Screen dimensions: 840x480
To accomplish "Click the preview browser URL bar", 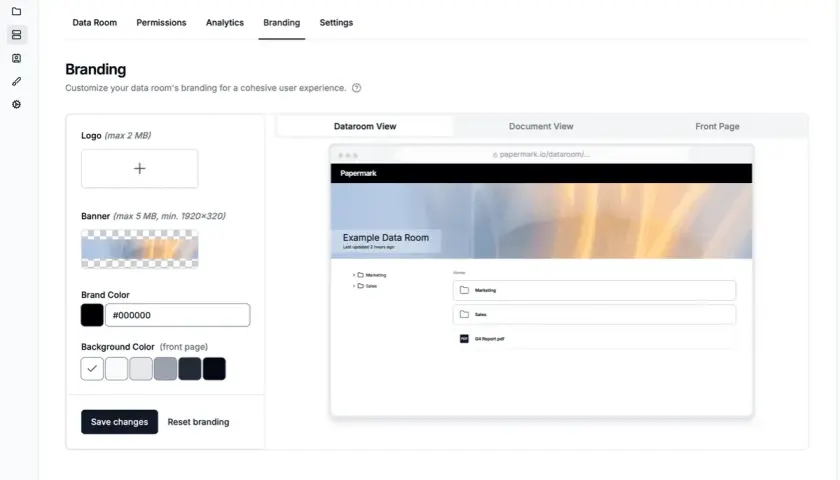I will (541, 154).
